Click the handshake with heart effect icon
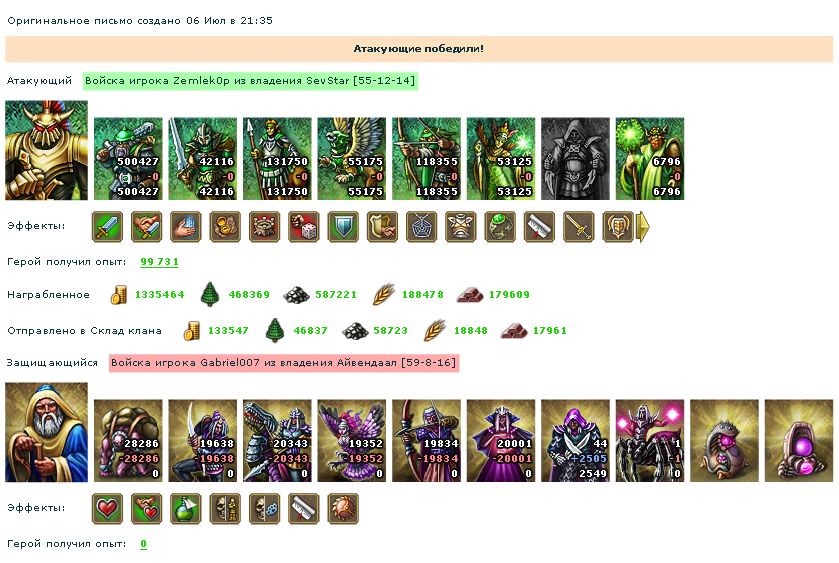 pyautogui.click(x=146, y=508)
